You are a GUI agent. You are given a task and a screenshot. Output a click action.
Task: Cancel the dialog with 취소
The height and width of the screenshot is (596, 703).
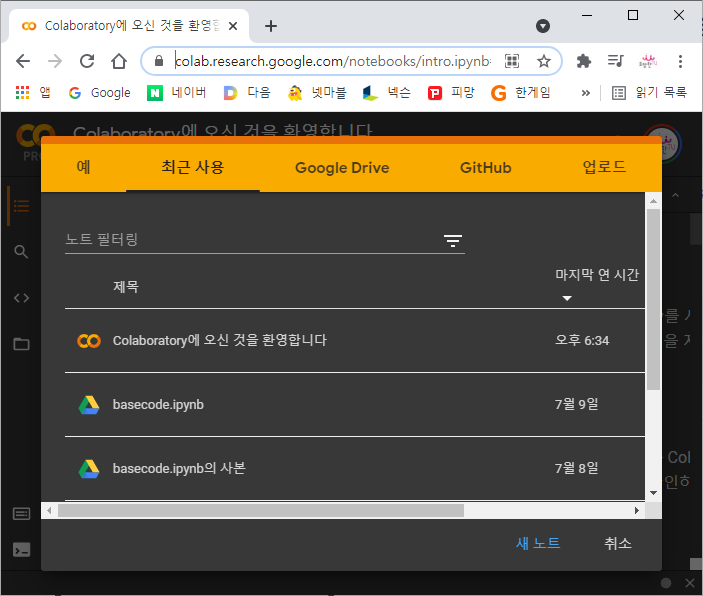pyautogui.click(x=618, y=544)
